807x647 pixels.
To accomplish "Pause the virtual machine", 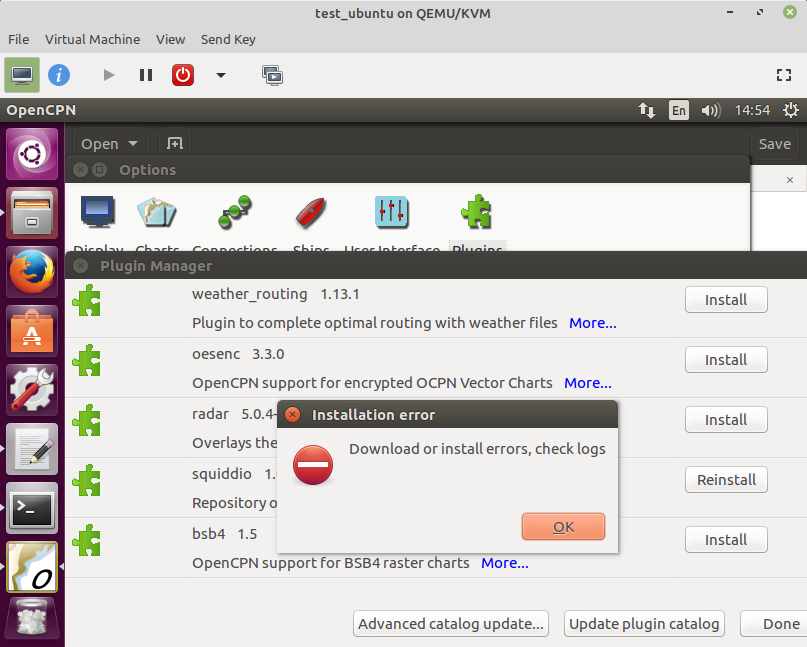I will click(x=146, y=75).
